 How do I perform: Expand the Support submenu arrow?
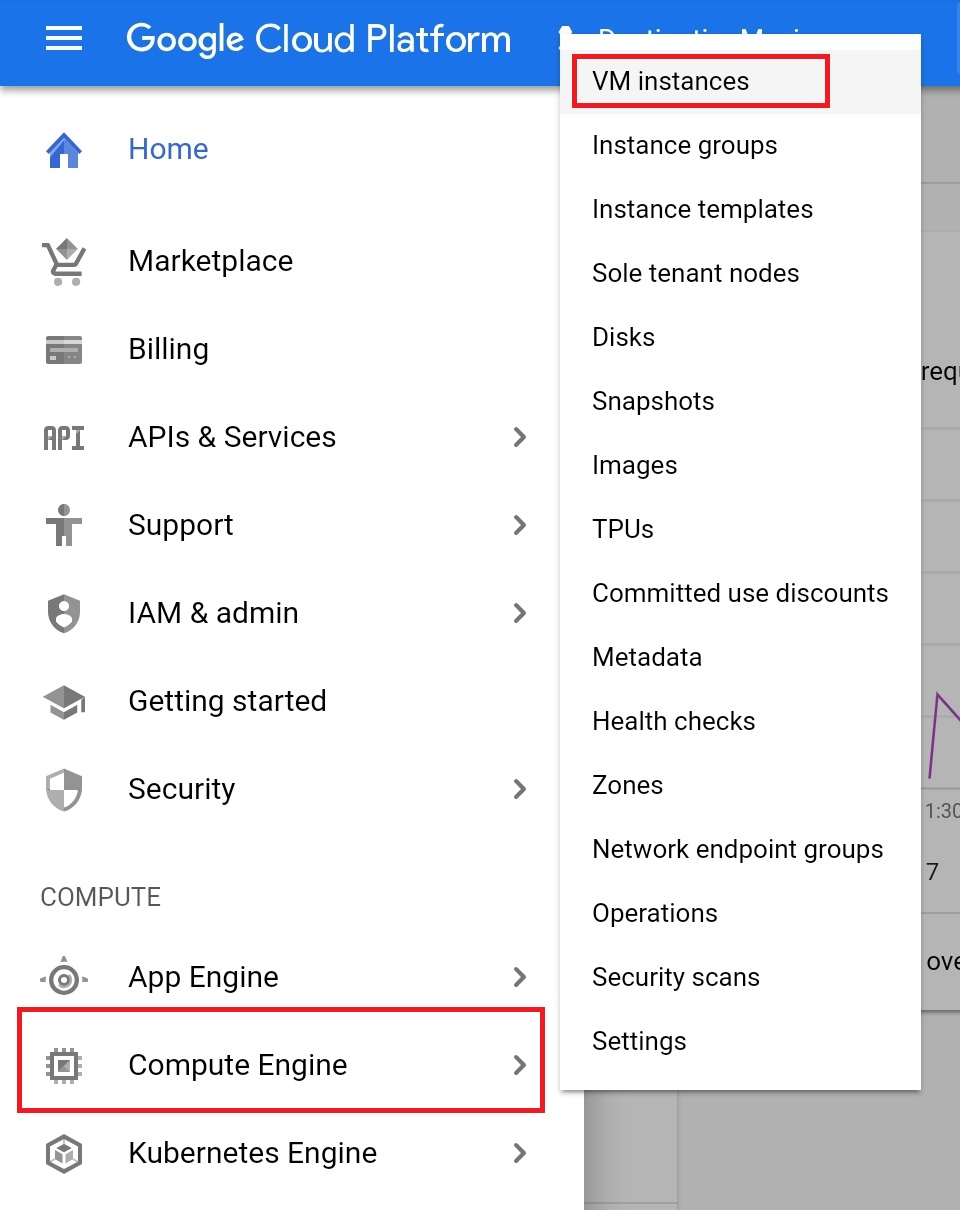(x=519, y=525)
